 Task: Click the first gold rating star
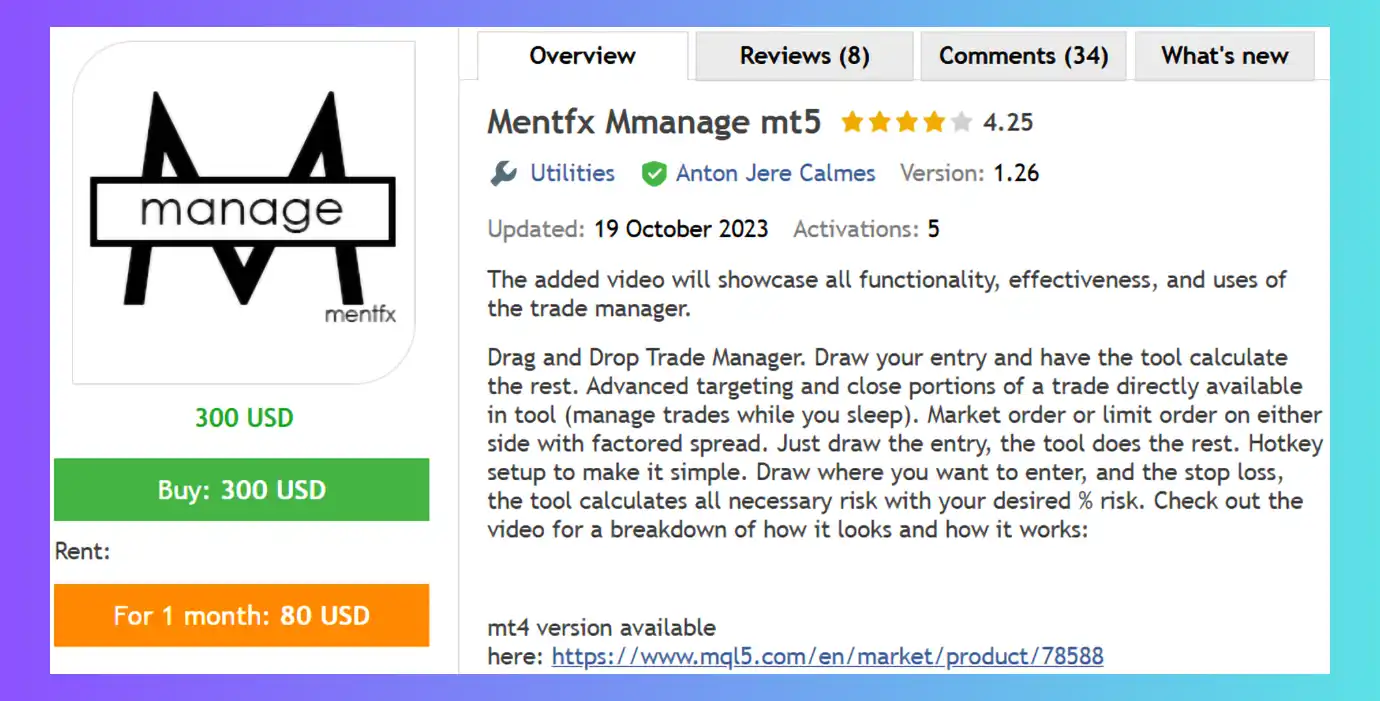[x=852, y=123]
